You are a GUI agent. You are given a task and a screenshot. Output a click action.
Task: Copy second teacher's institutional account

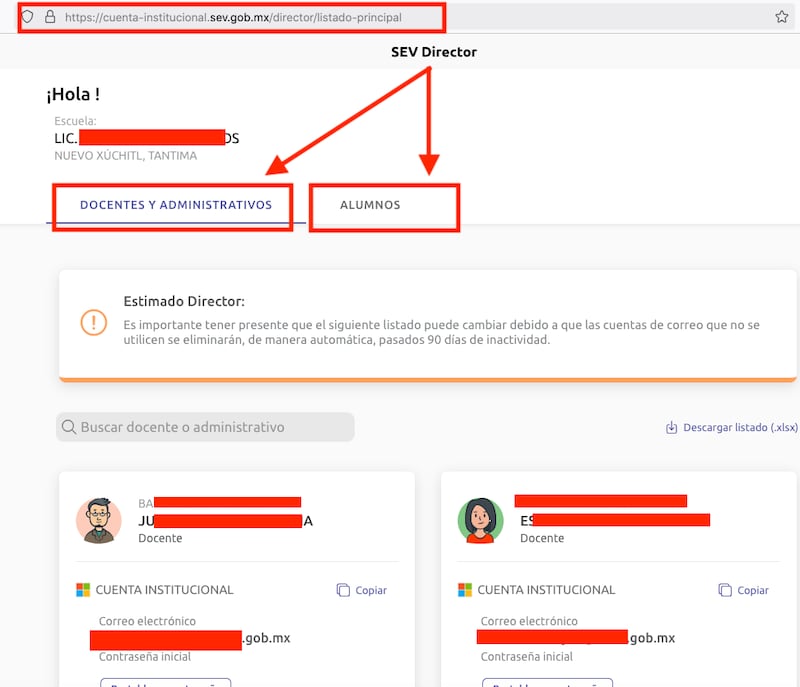[x=743, y=590]
